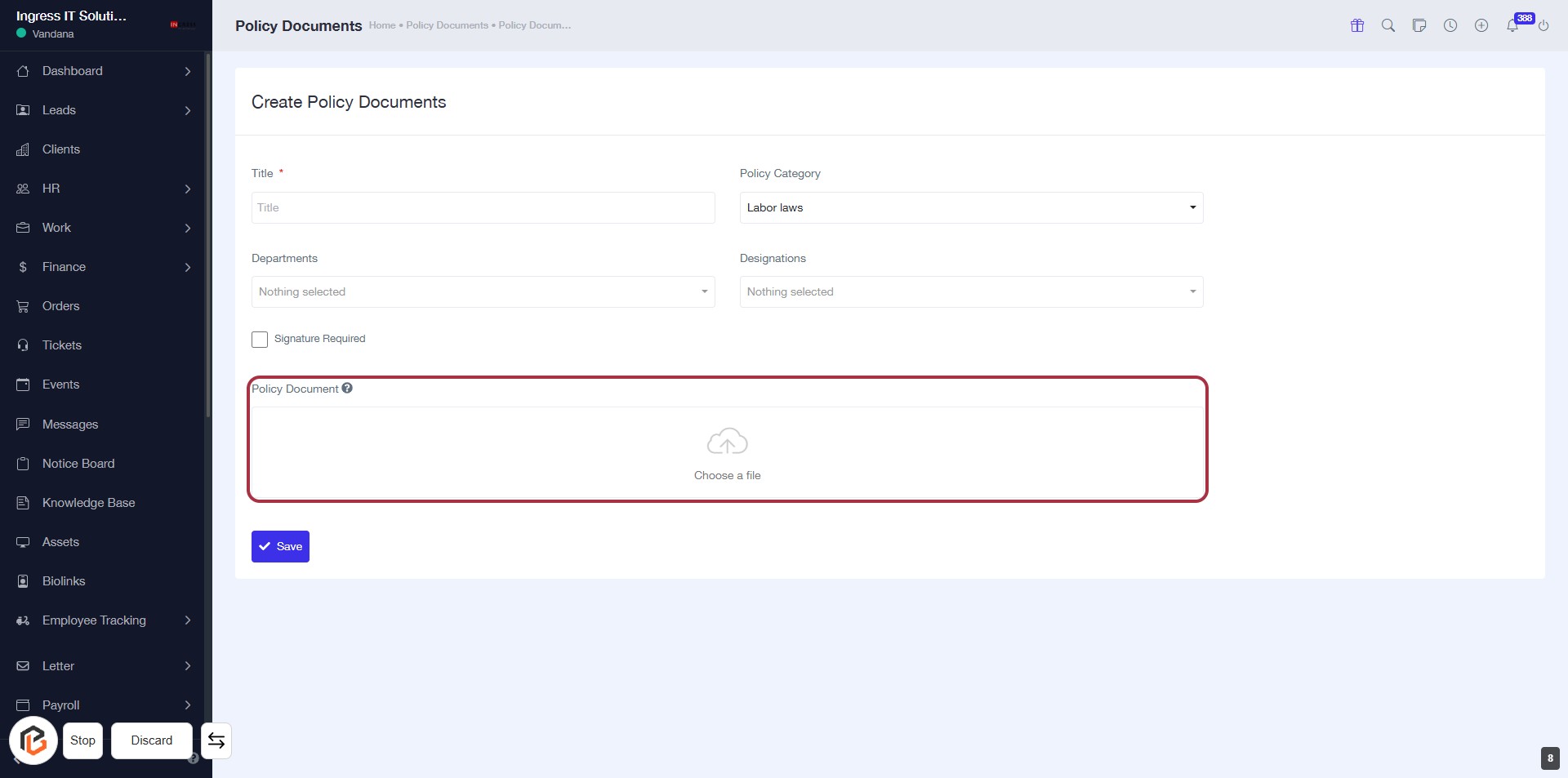Open Knowledge Base in the sidebar
Image resolution: width=1568 pixels, height=778 pixels.
(x=88, y=503)
